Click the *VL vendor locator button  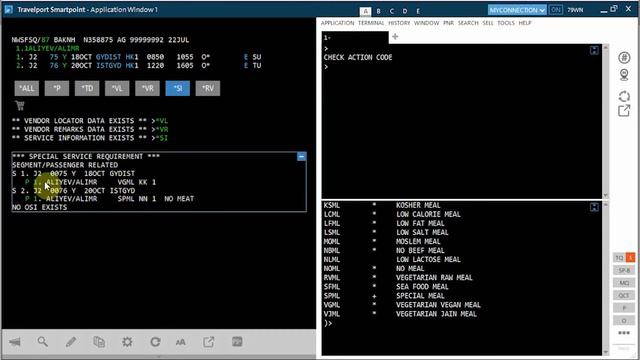coord(117,88)
